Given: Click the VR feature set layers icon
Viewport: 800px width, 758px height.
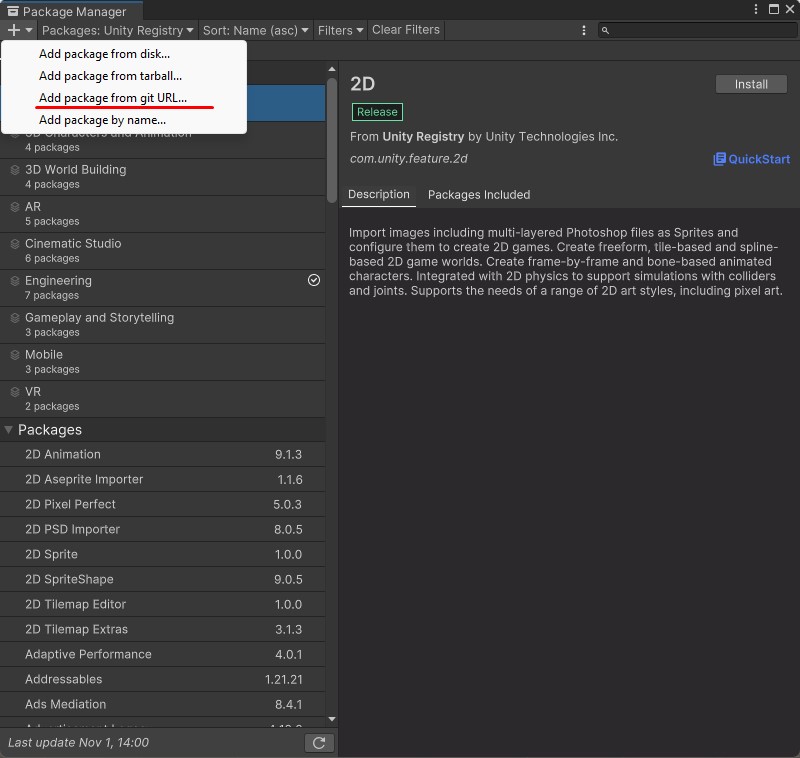Looking at the screenshot, I should 15,392.
